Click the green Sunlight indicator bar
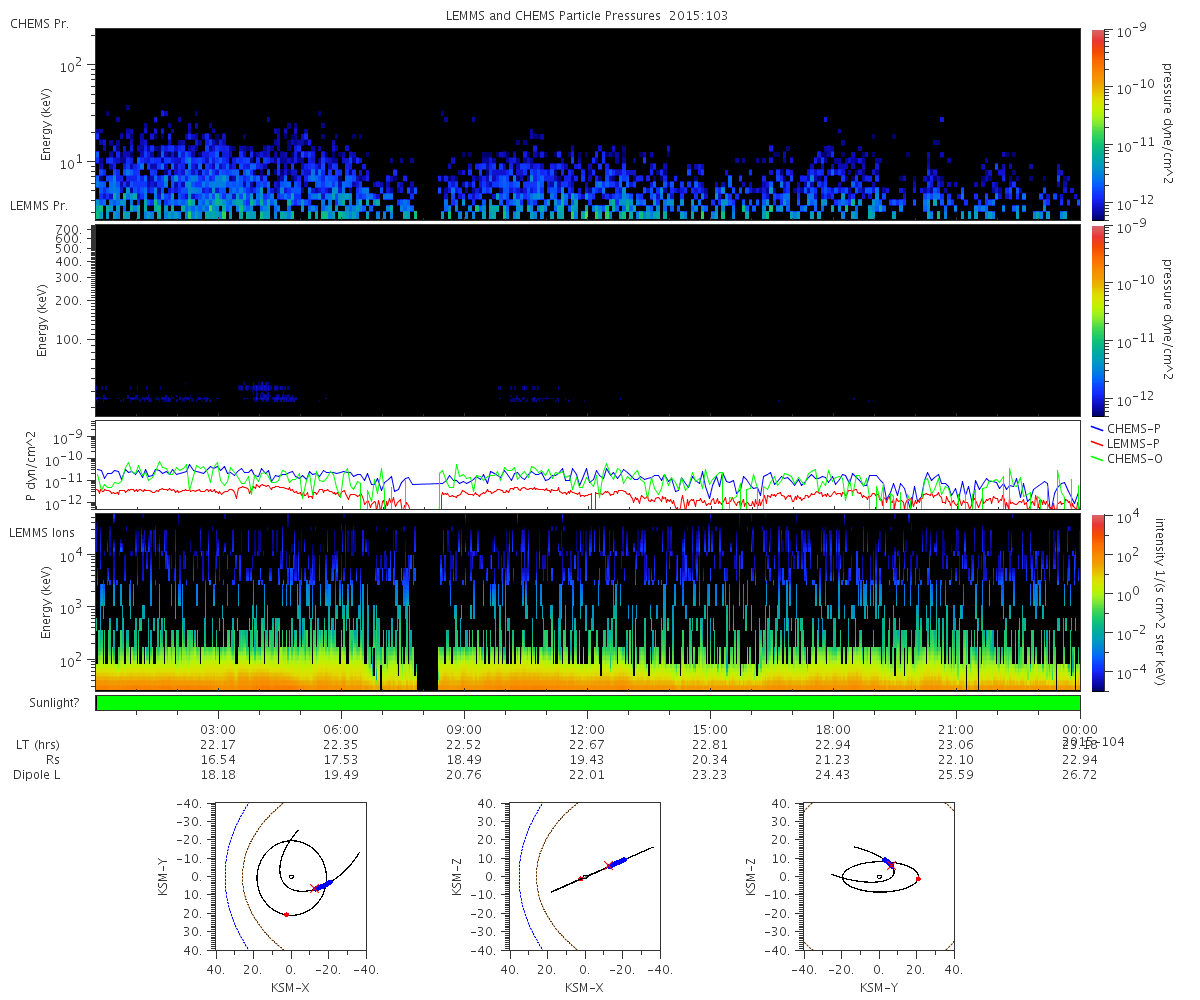1200x1000 pixels. (588, 703)
